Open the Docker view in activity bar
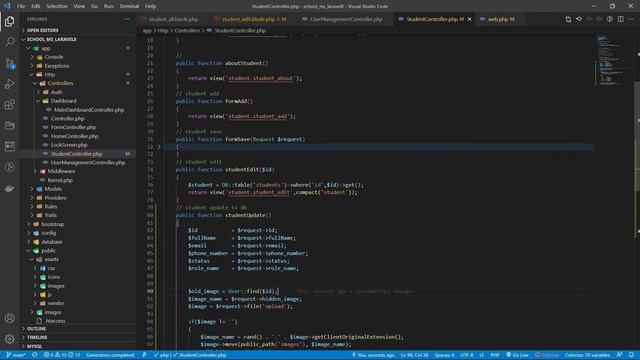This screenshot has height=360, width=640. 9,189
